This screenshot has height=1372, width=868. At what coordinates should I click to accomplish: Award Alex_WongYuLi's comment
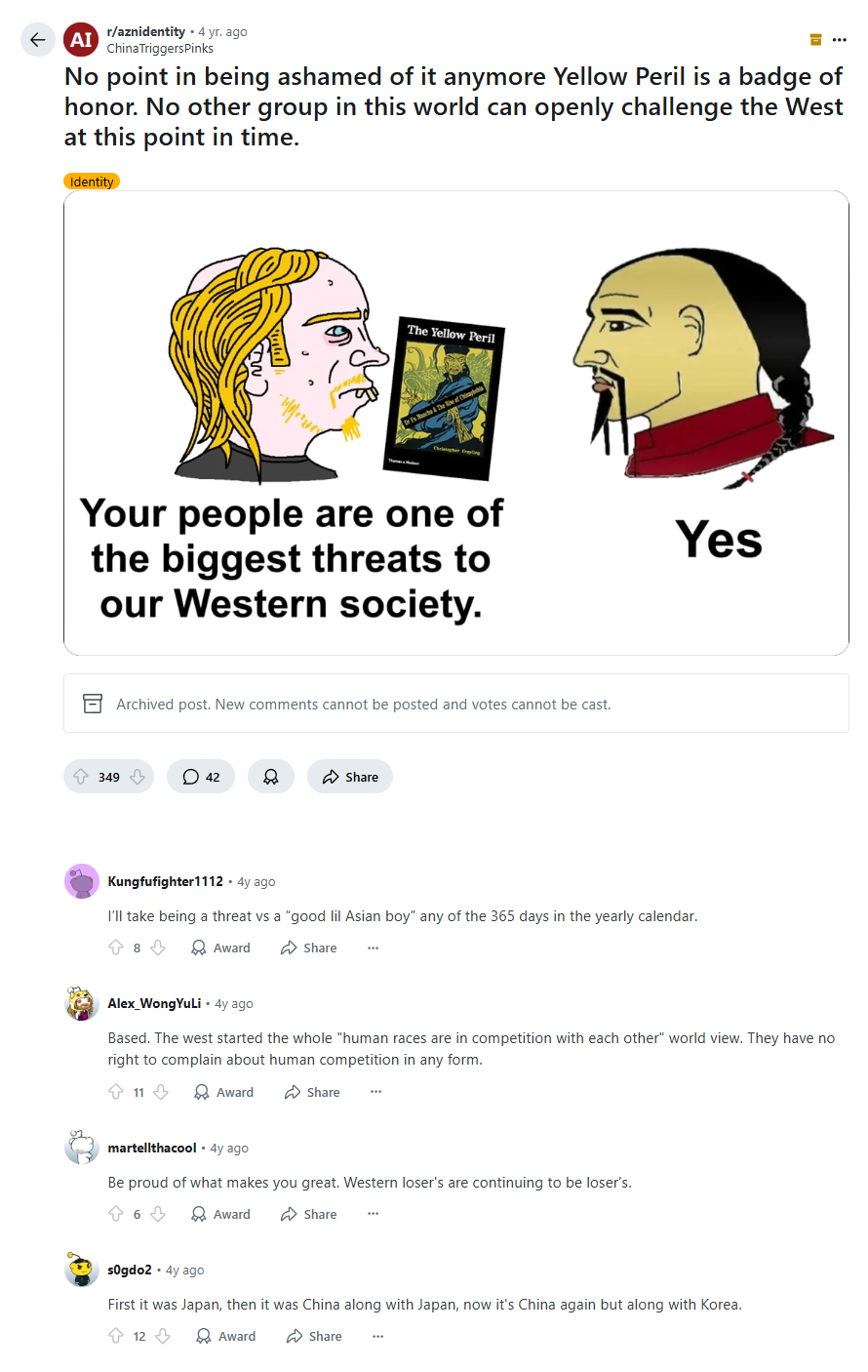[x=223, y=1092]
